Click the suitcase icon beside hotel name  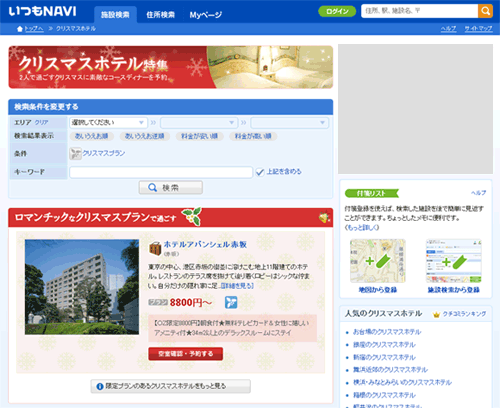tap(155, 248)
